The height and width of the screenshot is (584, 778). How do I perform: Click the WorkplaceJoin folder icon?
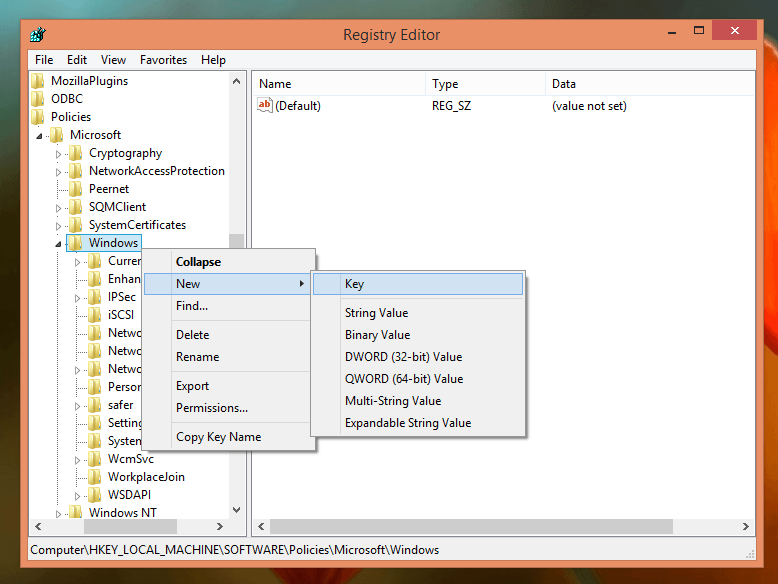coord(95,477)
